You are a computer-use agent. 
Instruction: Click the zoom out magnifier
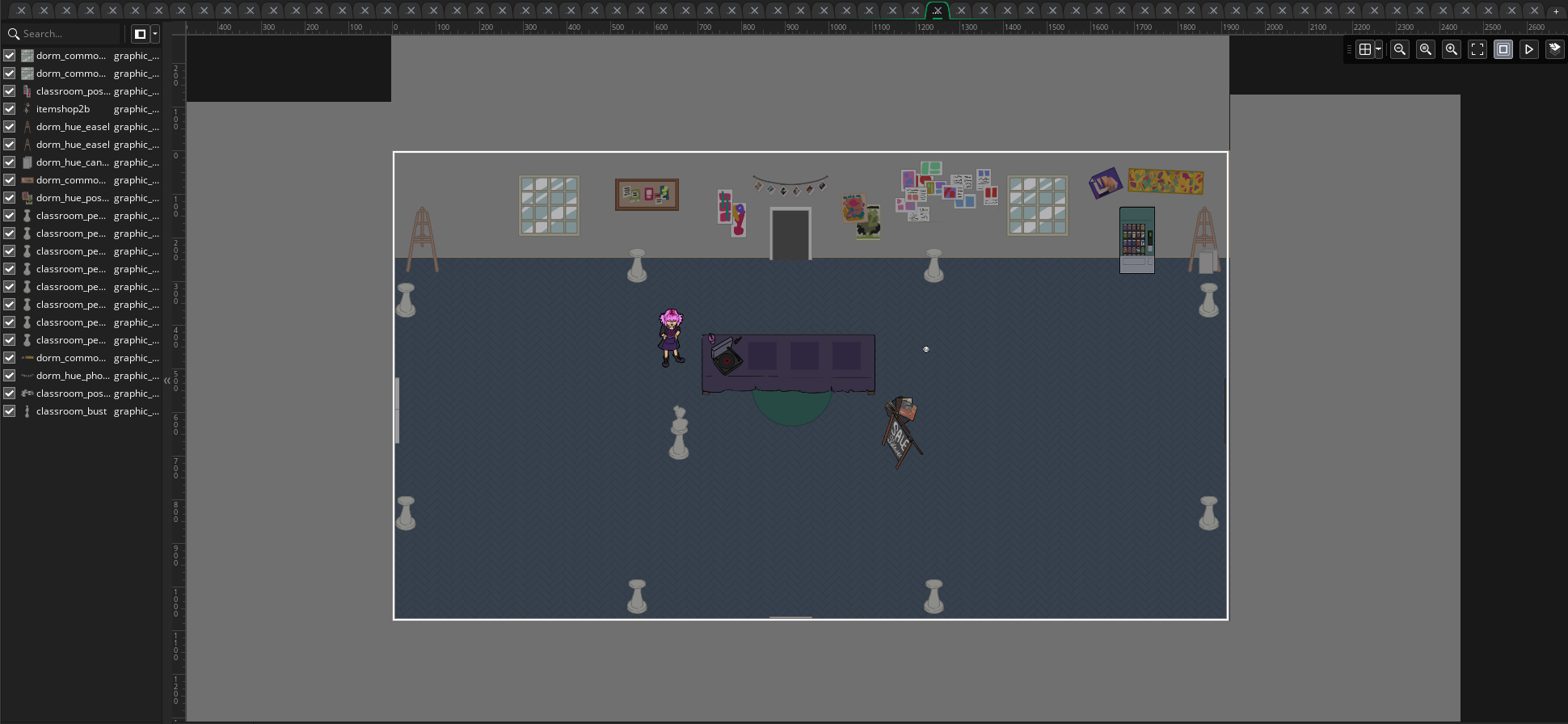(x=1400, y=49)
